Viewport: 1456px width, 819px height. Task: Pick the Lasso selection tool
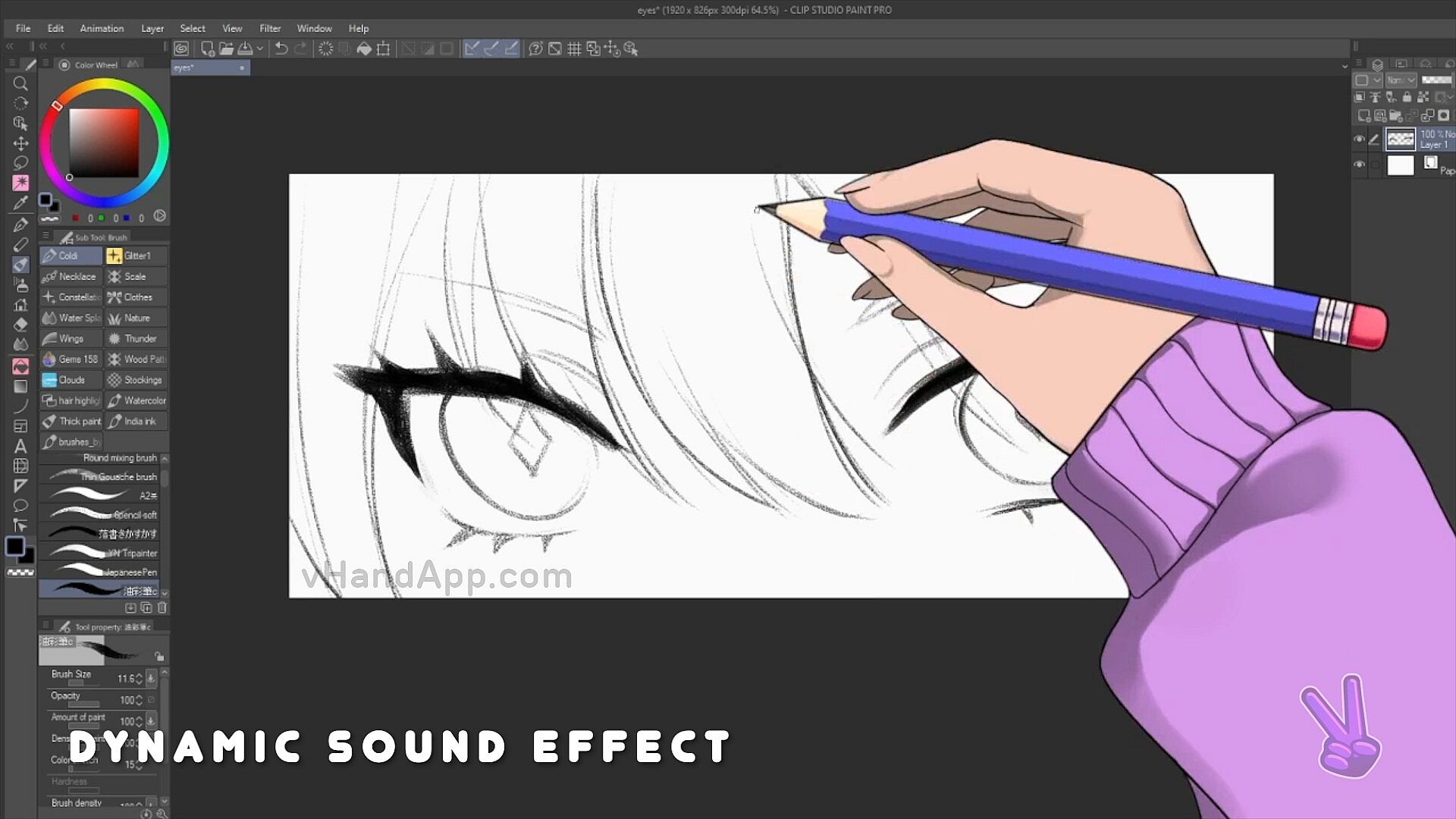point(20,163)
